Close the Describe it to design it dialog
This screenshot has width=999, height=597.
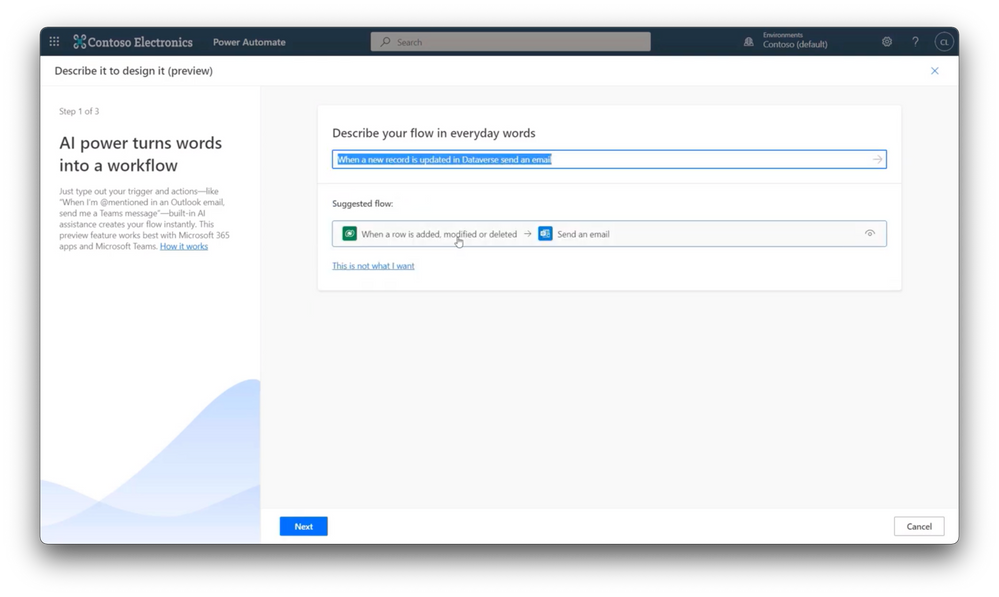pos(935,71)
